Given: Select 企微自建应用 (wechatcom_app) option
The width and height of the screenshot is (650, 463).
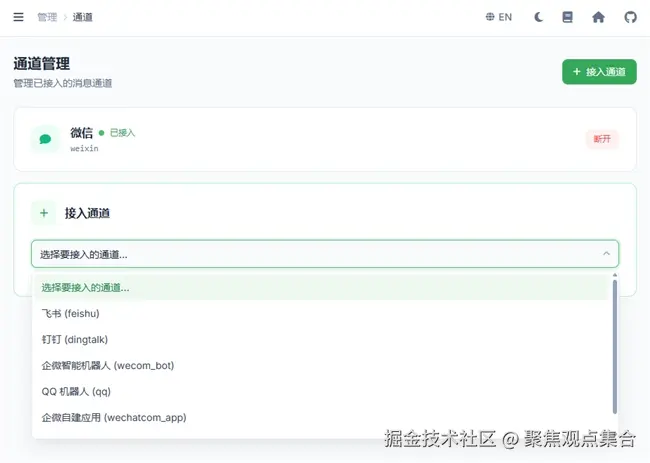Looking at the screenshot, I should 321,417.
